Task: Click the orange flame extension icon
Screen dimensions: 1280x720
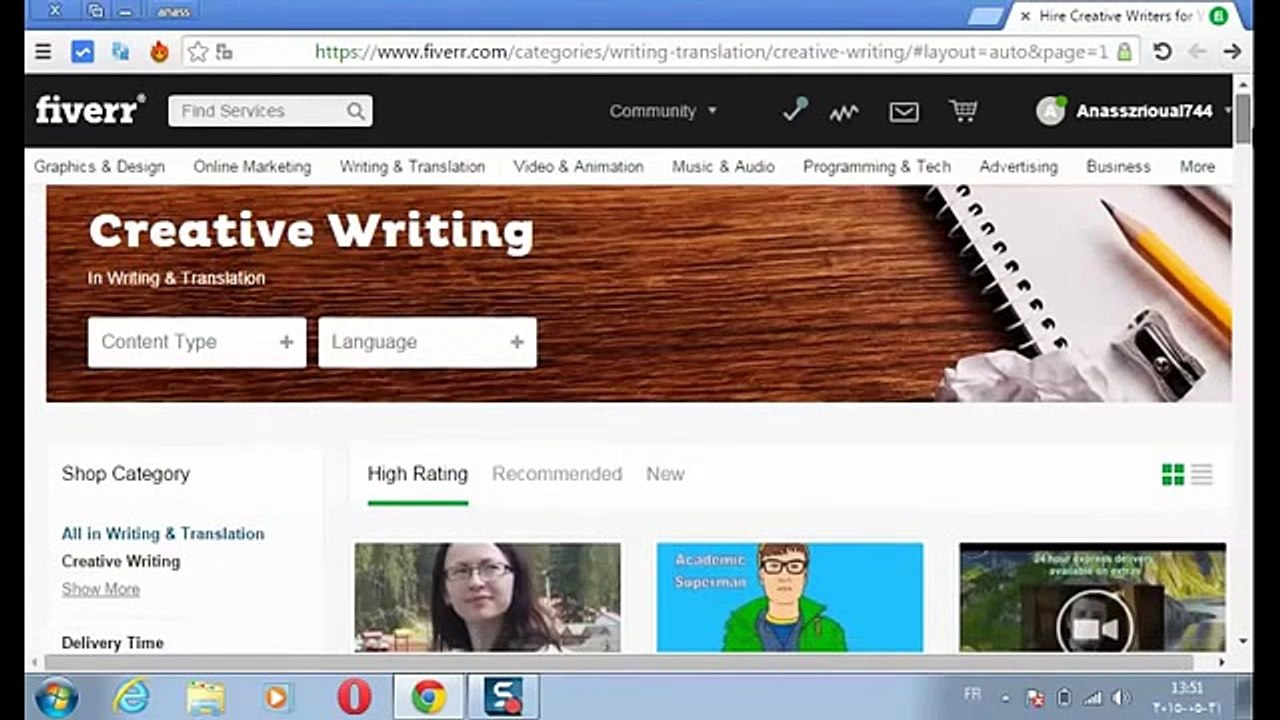Action: pyautogui.click(x=159, y=52)
